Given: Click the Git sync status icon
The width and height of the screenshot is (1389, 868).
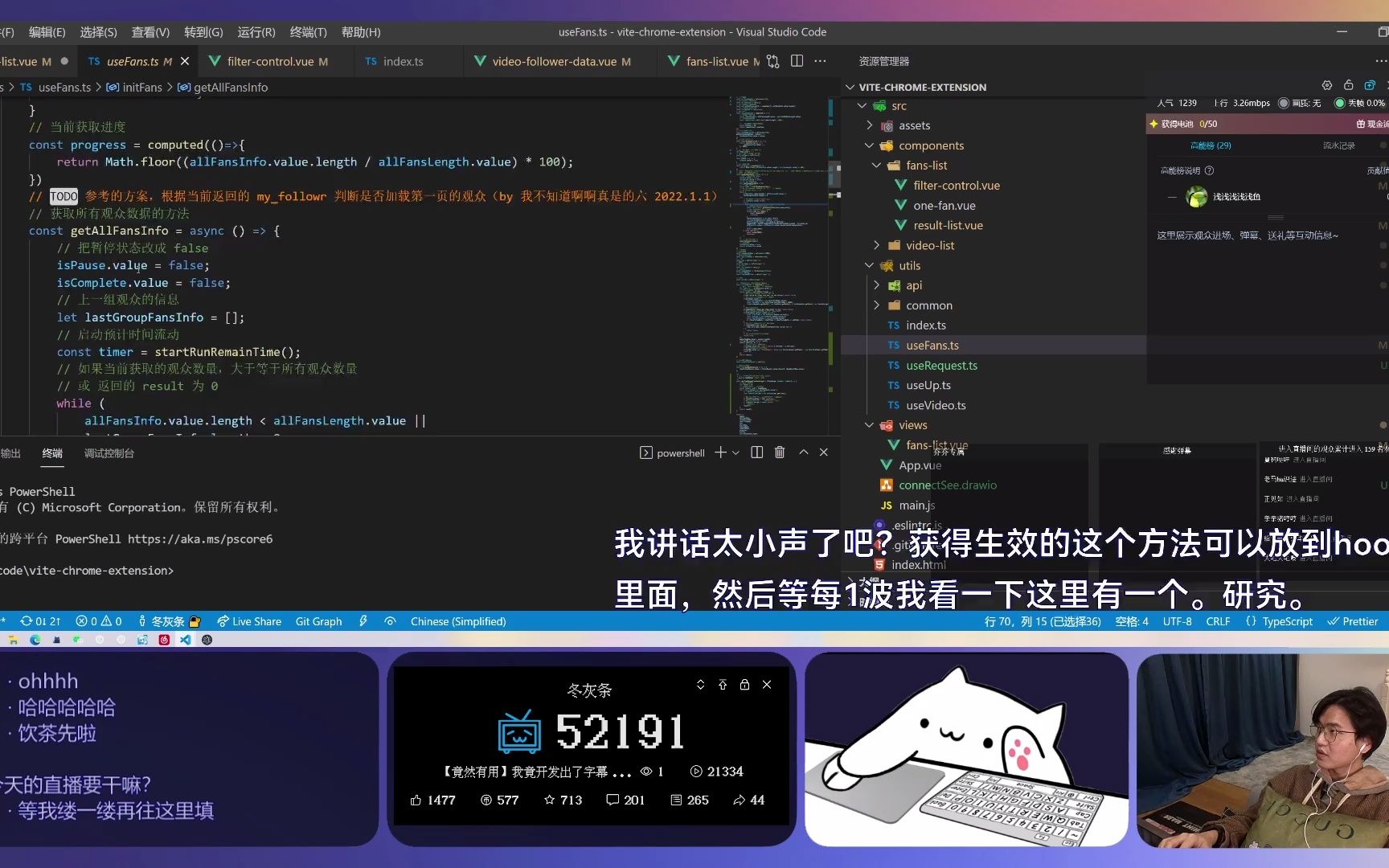Looking at the screenshot, I should coord(39,621).
